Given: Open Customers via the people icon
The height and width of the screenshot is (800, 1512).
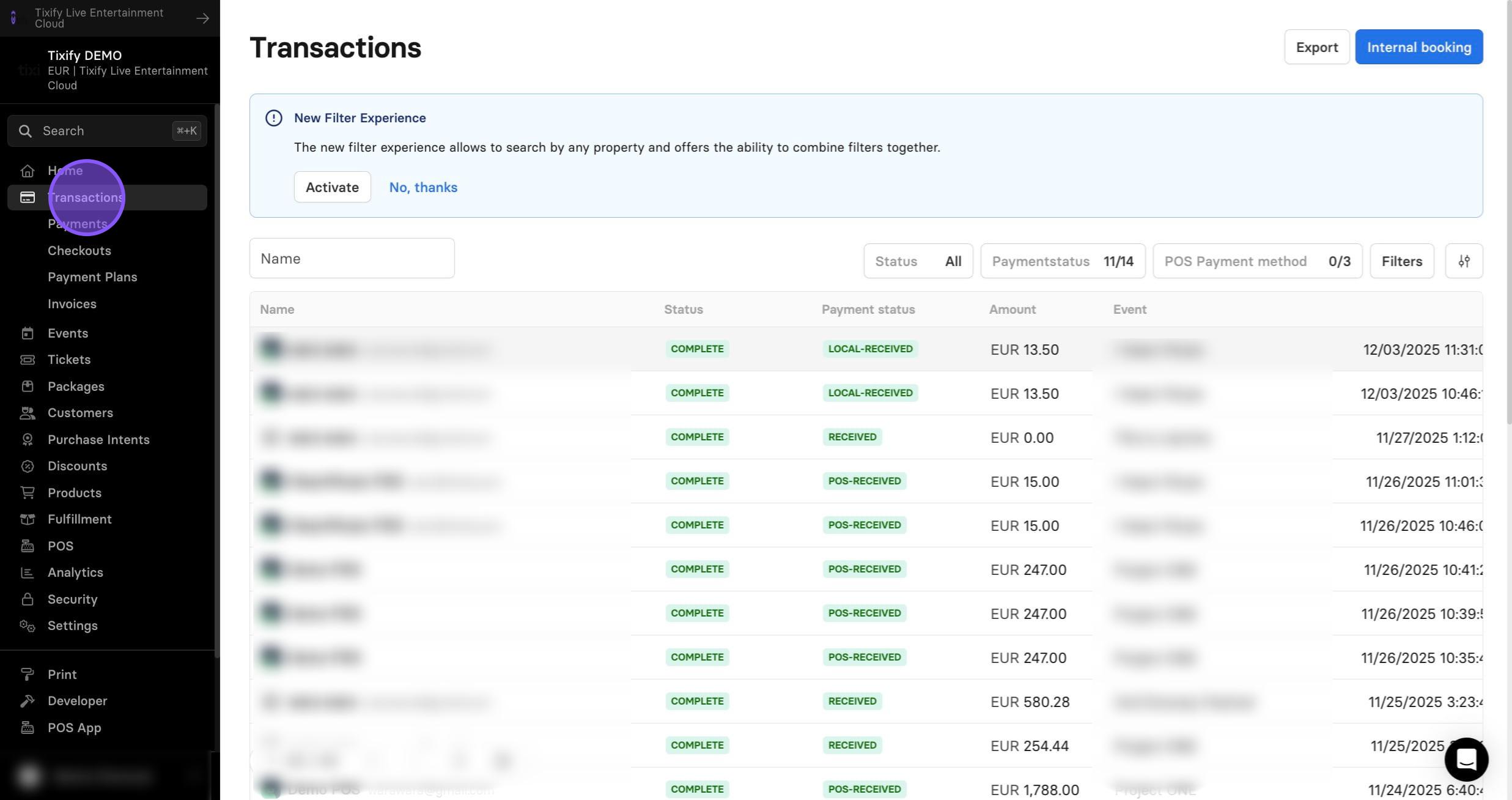Looking at the screenshot, I should [x=27, y=413].
